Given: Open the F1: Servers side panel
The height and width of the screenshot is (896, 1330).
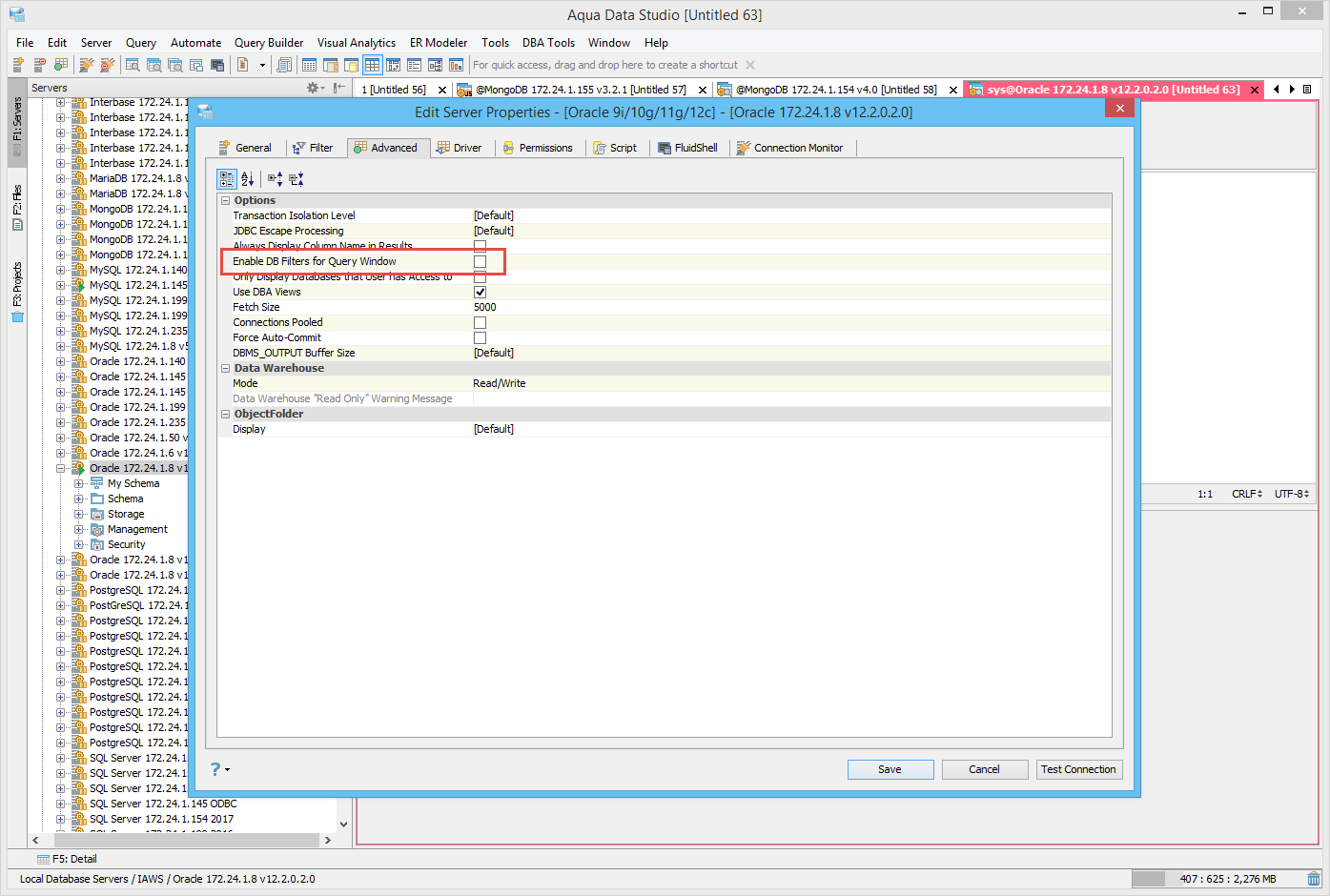Looking at the screenshot, I should tap(17, 124).
